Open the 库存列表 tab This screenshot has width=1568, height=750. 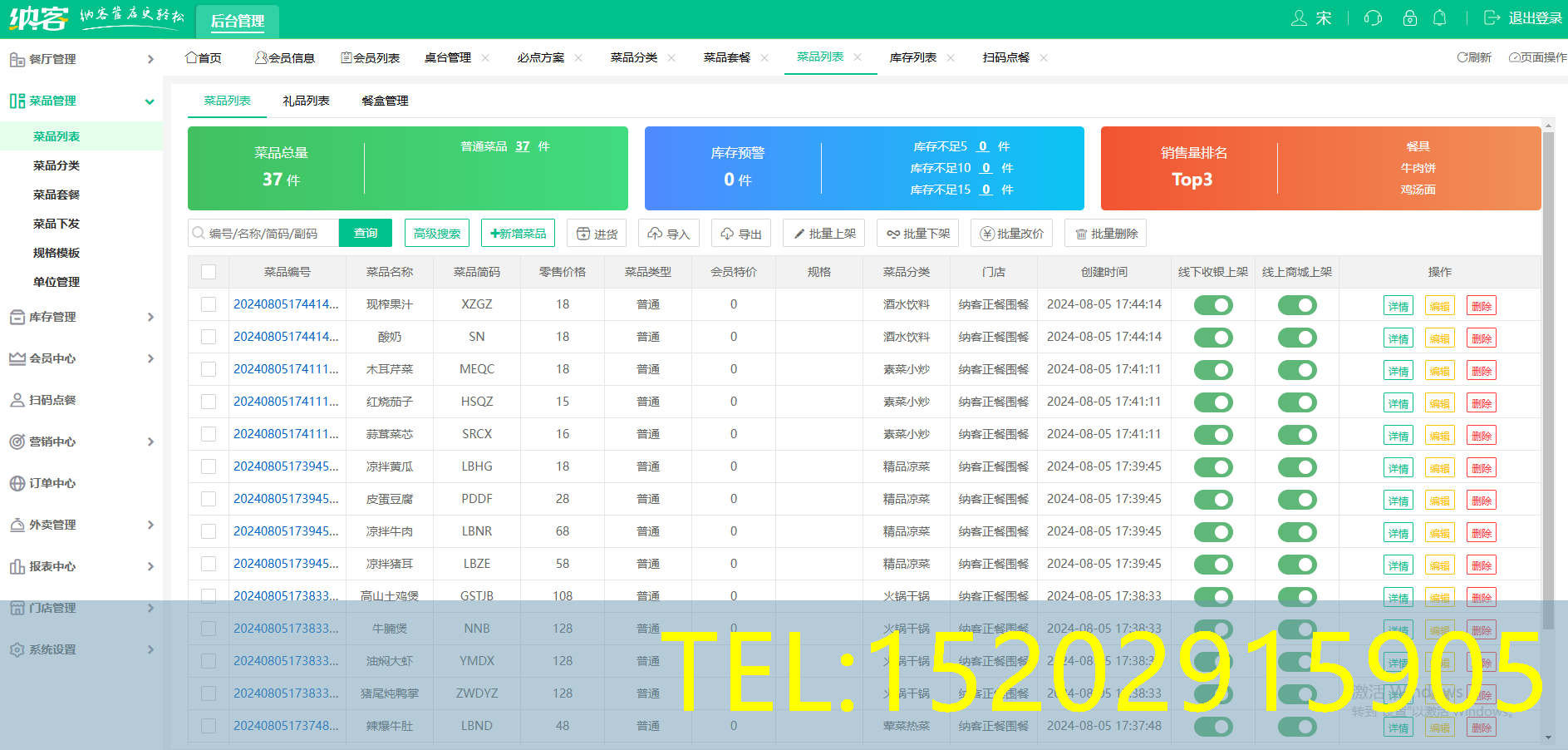(912, 57)
